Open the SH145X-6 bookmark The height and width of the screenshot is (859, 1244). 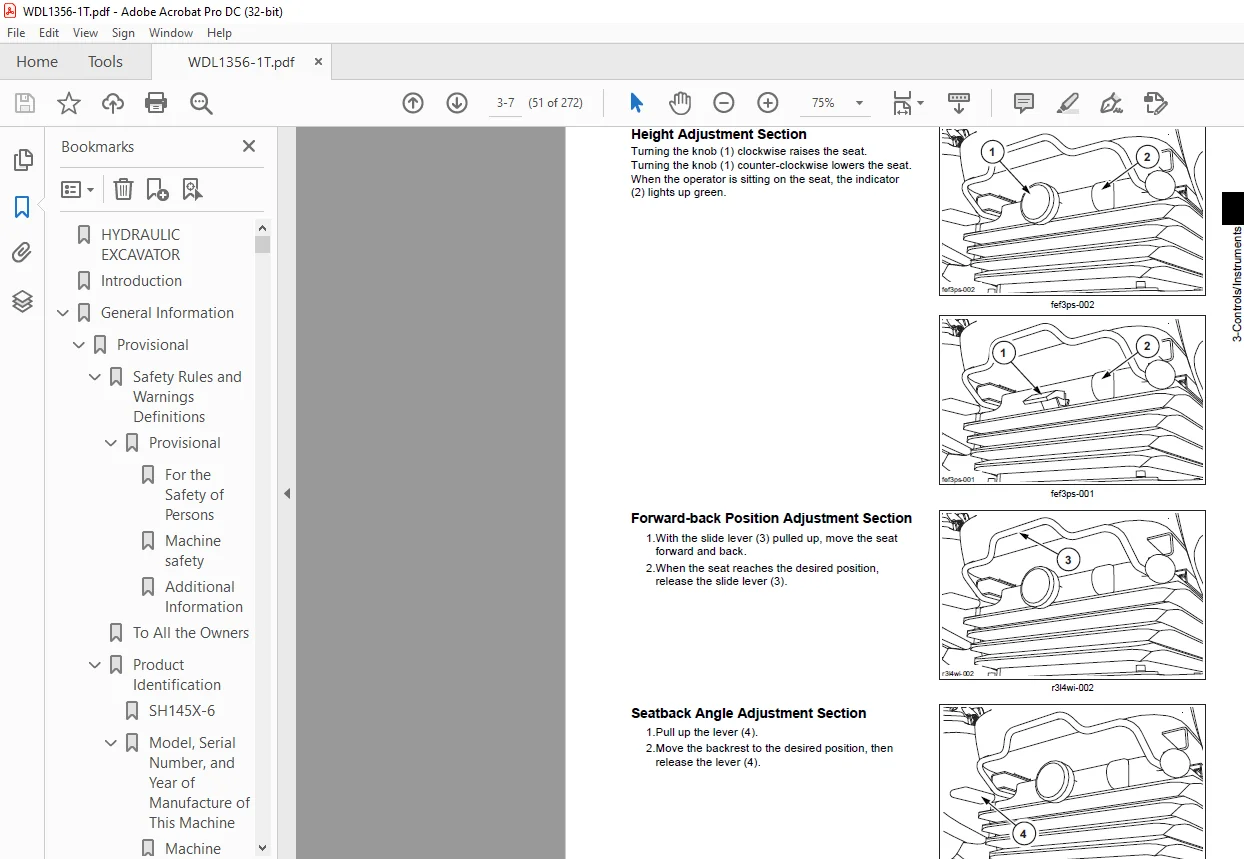(x=181, y=711)
